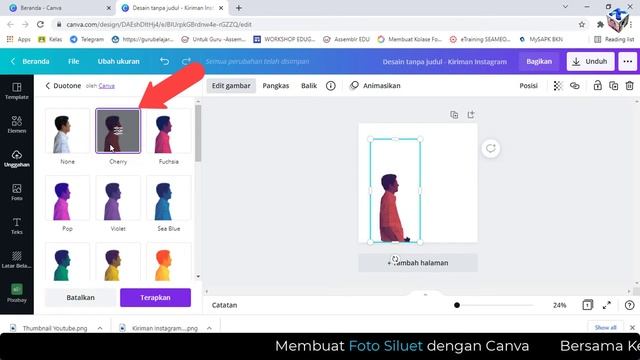Screen dimensions: 640x360
Task: Click Pangkas crop option
Action: [x=276, y=86]
